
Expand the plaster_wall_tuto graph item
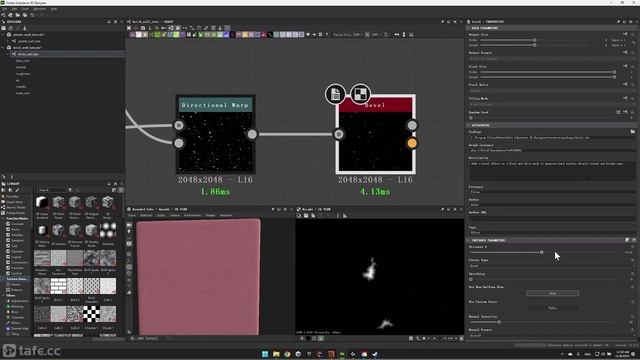coord(8,41)
